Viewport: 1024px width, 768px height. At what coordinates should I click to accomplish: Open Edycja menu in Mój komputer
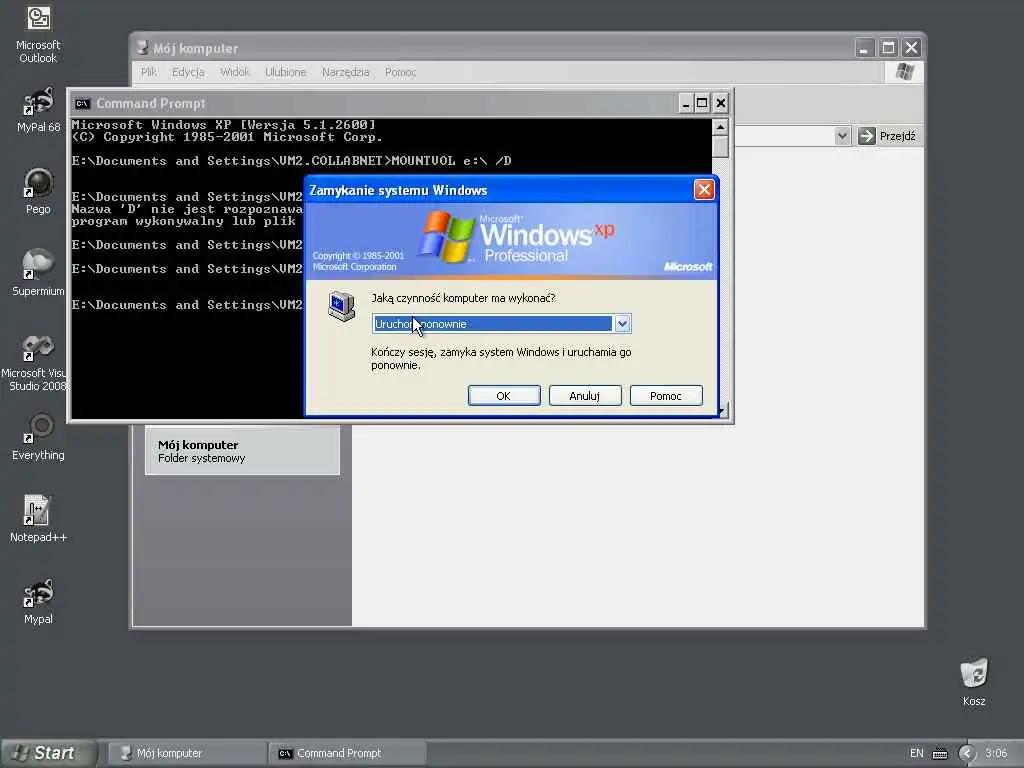pos(188,72)
